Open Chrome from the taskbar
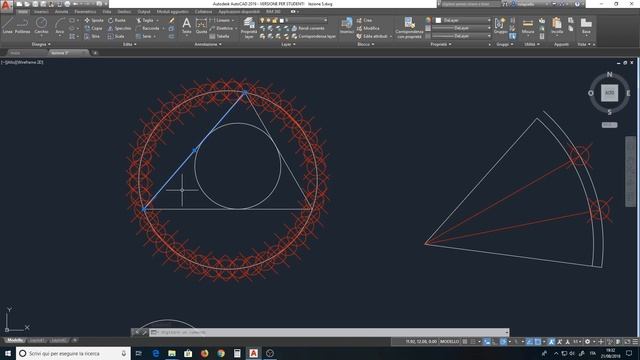640x360 pixels. point(221,353)
